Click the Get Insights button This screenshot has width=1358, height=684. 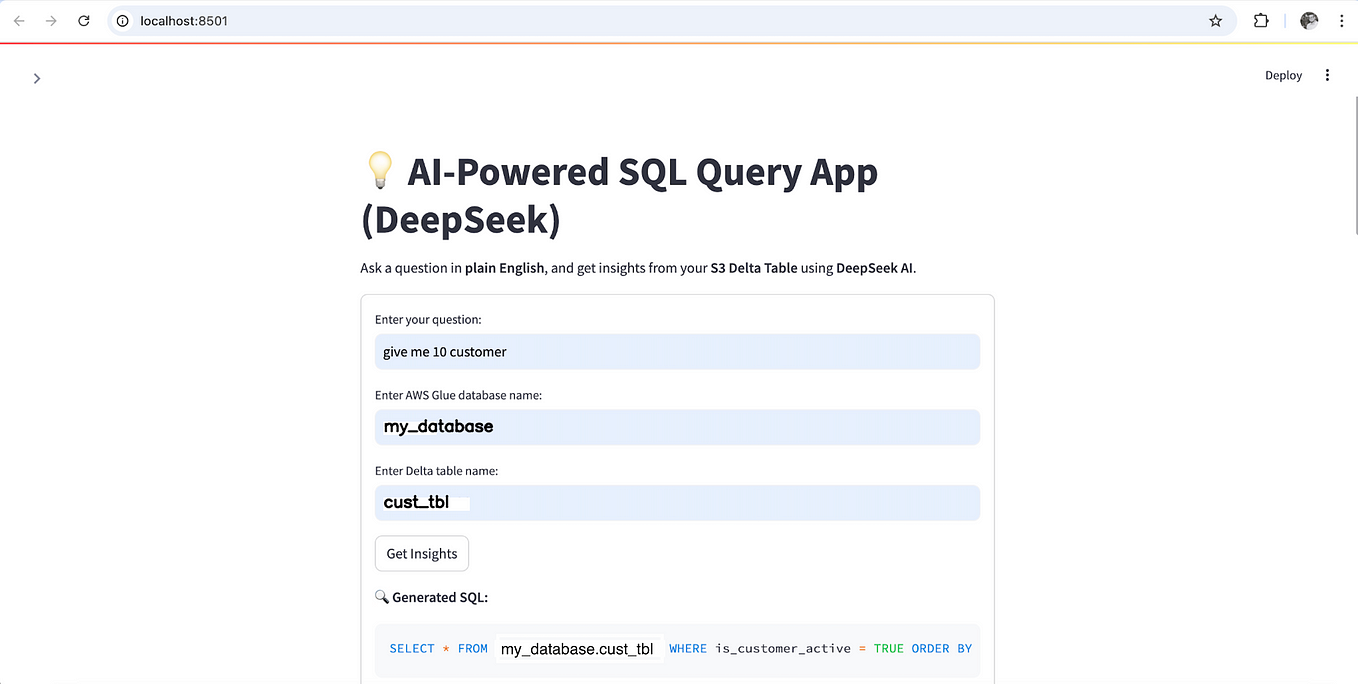tap(422, 553)
